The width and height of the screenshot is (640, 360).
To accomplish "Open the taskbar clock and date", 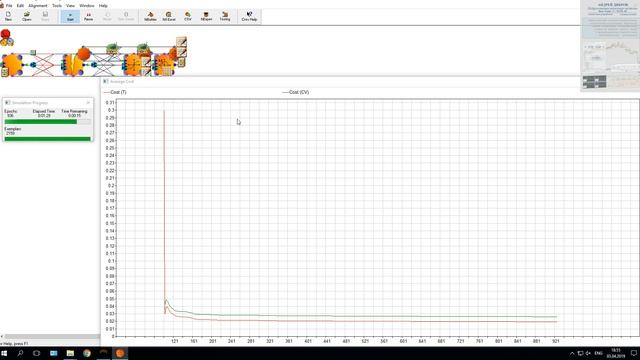I will click(616, 353).
